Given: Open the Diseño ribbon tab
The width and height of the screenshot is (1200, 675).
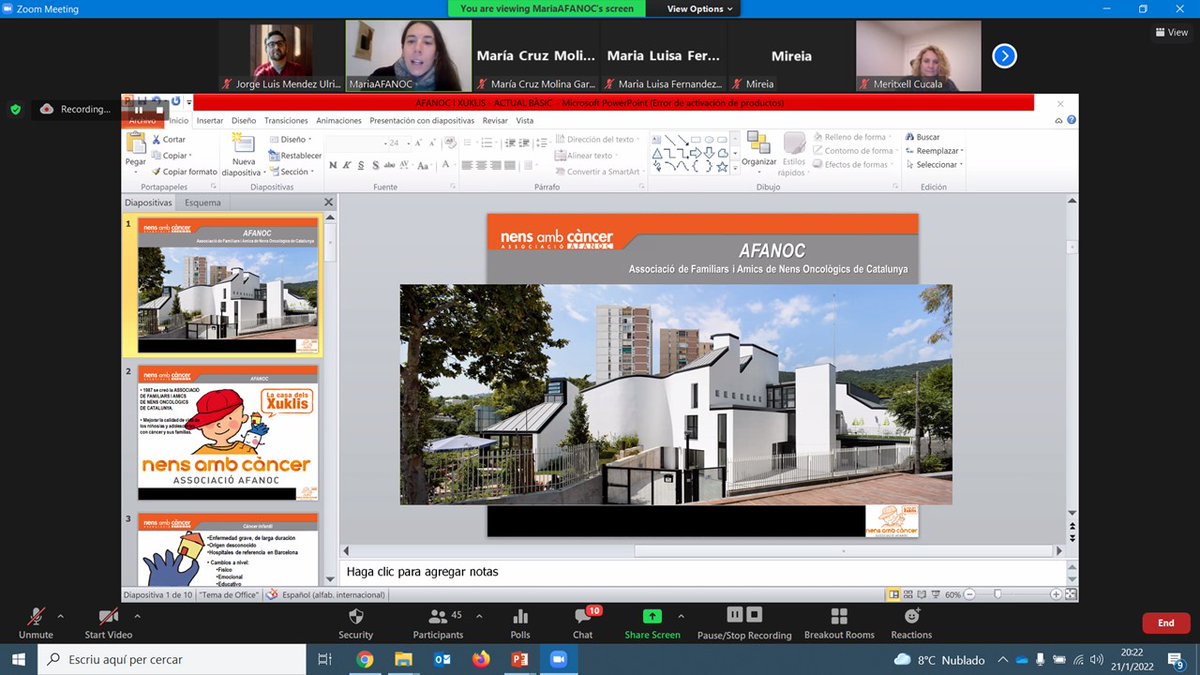Looking at the screenshot, I should 244,120.
